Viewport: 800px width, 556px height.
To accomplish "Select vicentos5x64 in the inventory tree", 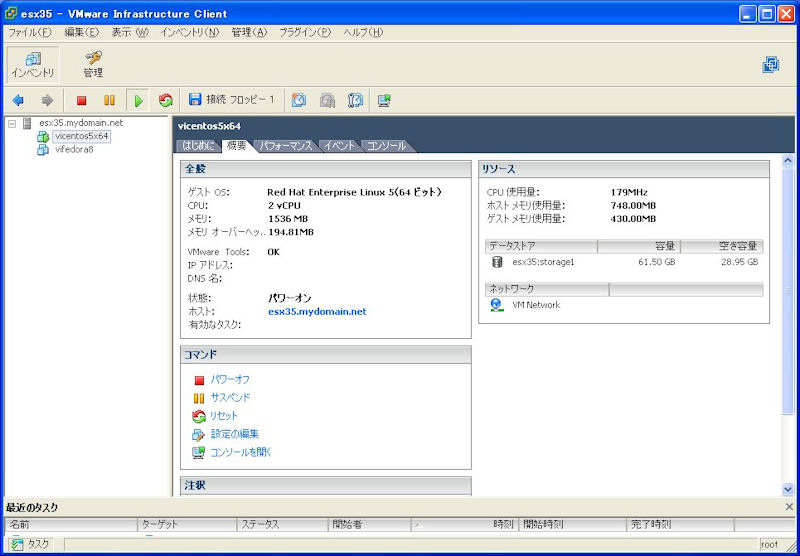I will point(81,136).
